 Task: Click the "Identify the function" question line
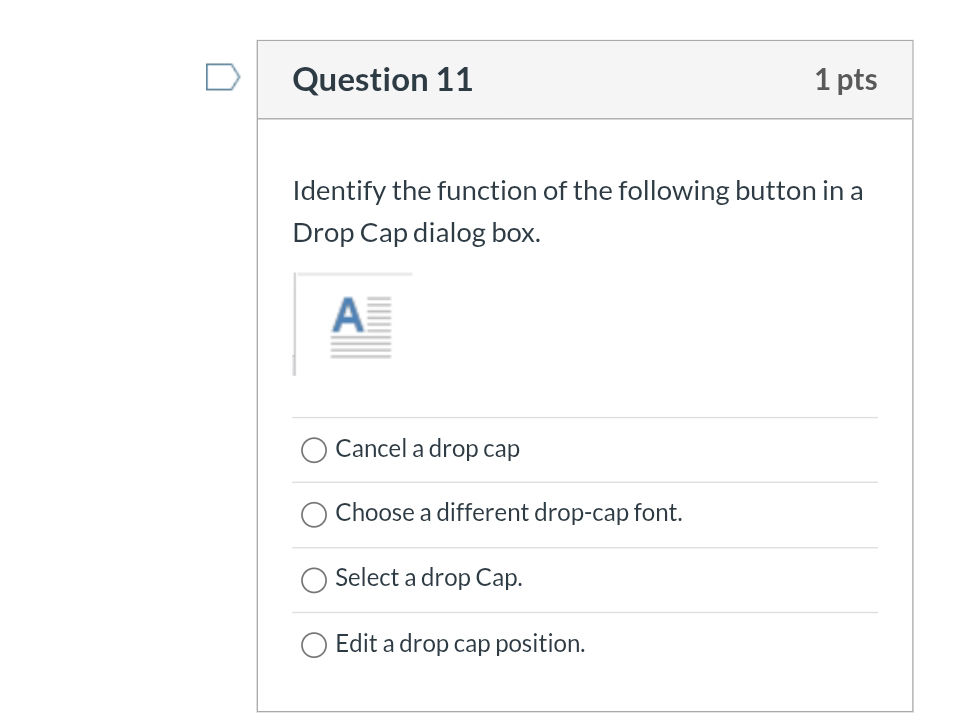577,191
